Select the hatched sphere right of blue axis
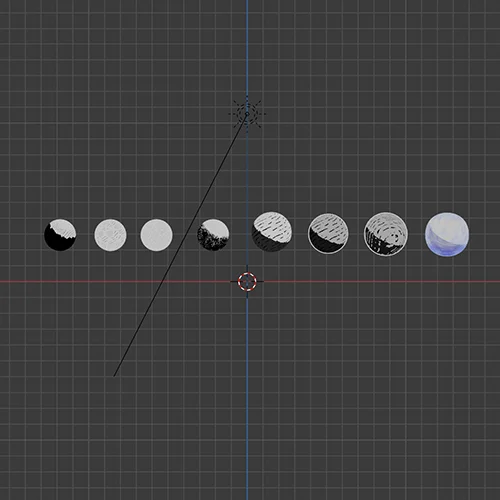Image resolution: width=500 pixels, height=500 pixels. pos(272,231)
